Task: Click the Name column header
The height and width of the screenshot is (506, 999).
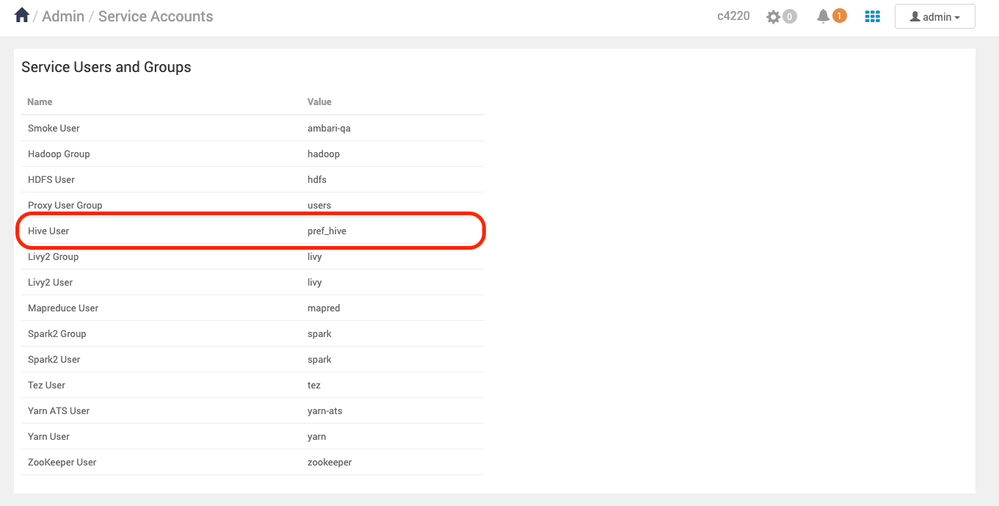Action: coord(40,102)
